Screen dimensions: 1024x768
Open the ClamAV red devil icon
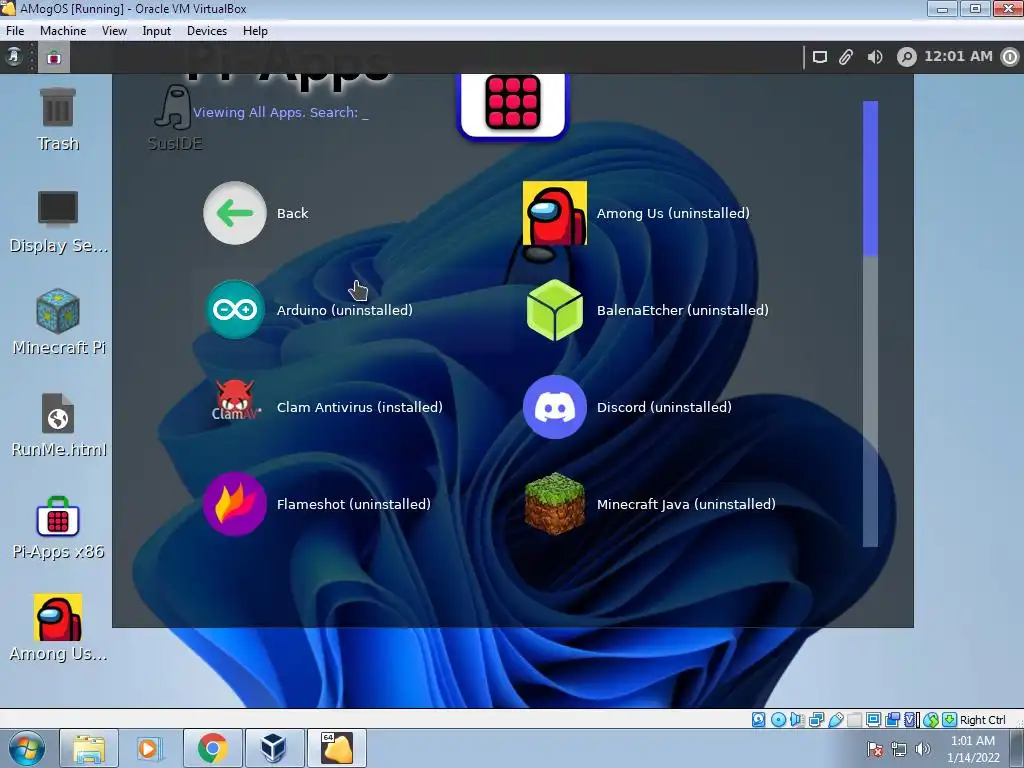[234, 402]
